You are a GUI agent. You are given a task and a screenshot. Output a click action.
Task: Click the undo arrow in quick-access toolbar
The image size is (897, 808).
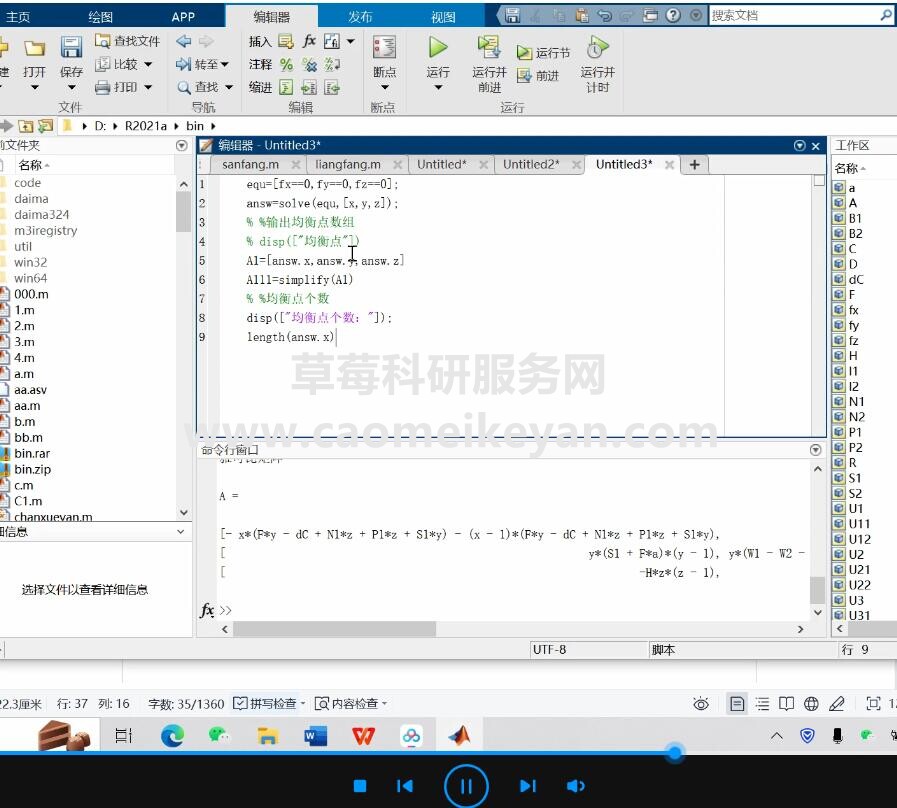604,15
